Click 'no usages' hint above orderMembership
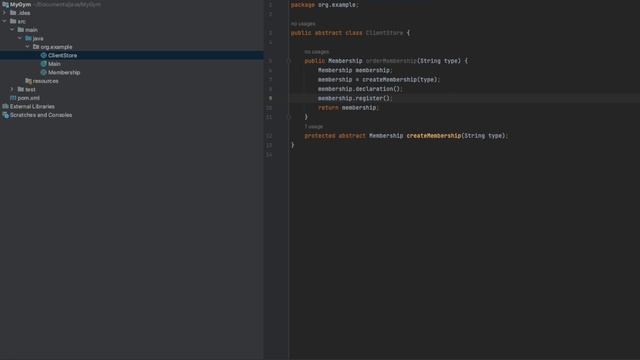Screen dimensions: 640x360 tap(317, 52)
